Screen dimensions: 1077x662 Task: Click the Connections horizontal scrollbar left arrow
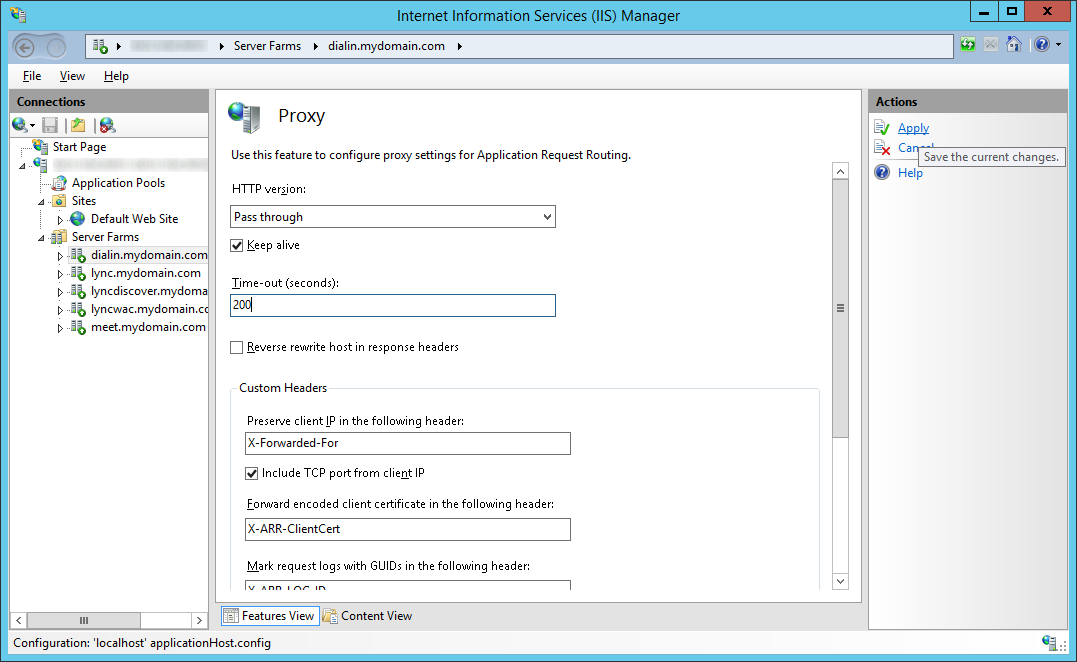click(x=19, y=620)
